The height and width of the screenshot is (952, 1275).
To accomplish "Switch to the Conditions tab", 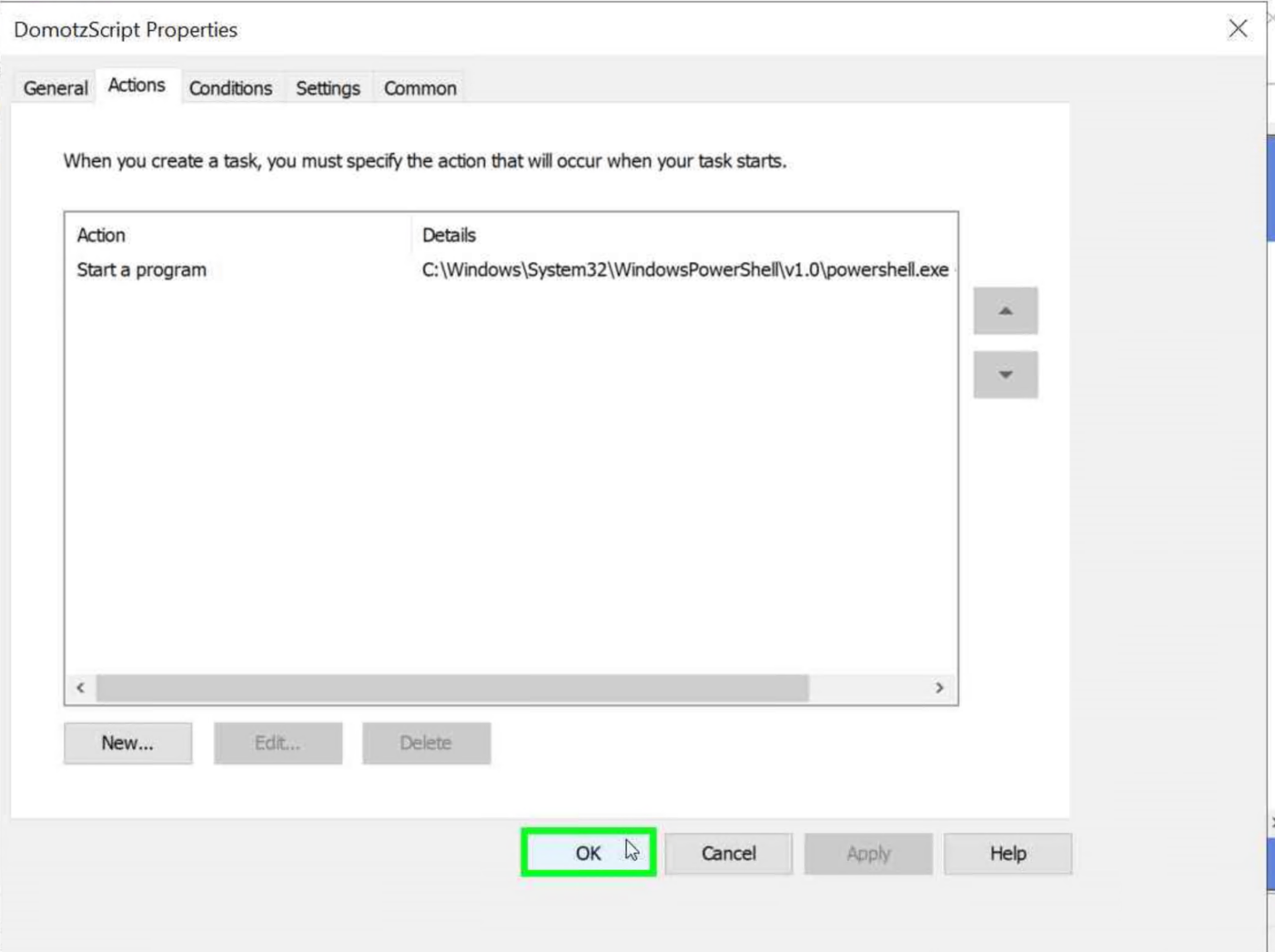I will click(230, 87).
